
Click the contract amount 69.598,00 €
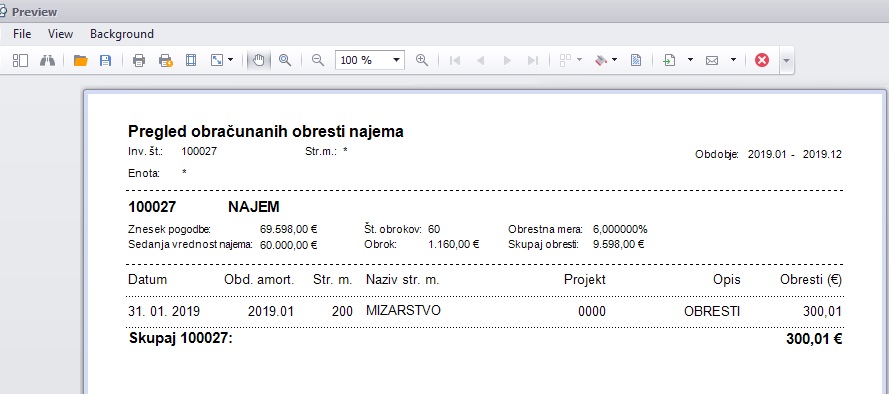pyautogui.click(x=288, y=230)
